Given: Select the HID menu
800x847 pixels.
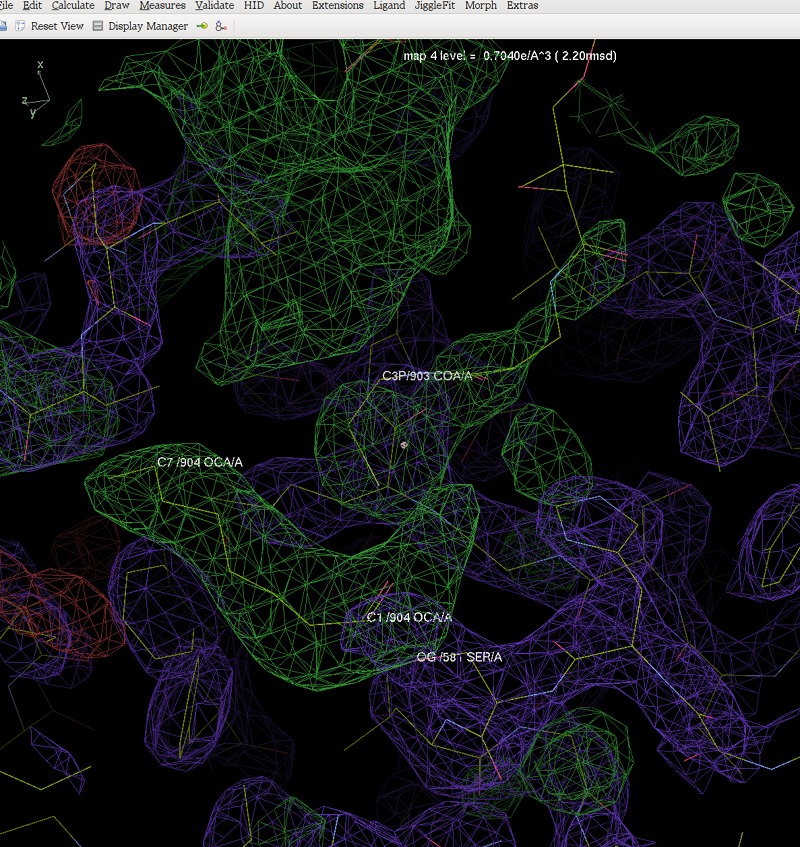Looking at the screenshot, I should pyautogui.click(x=254, y=6).
